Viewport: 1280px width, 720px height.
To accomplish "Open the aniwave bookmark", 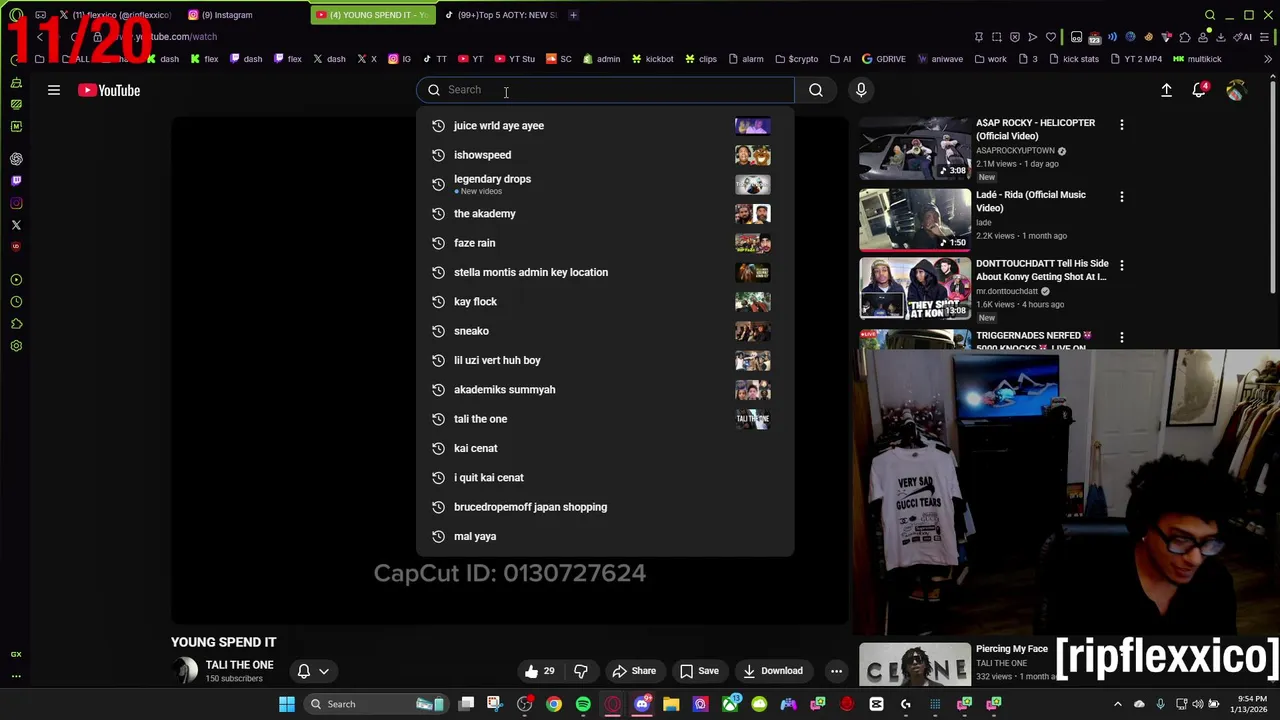I will 939,59.
